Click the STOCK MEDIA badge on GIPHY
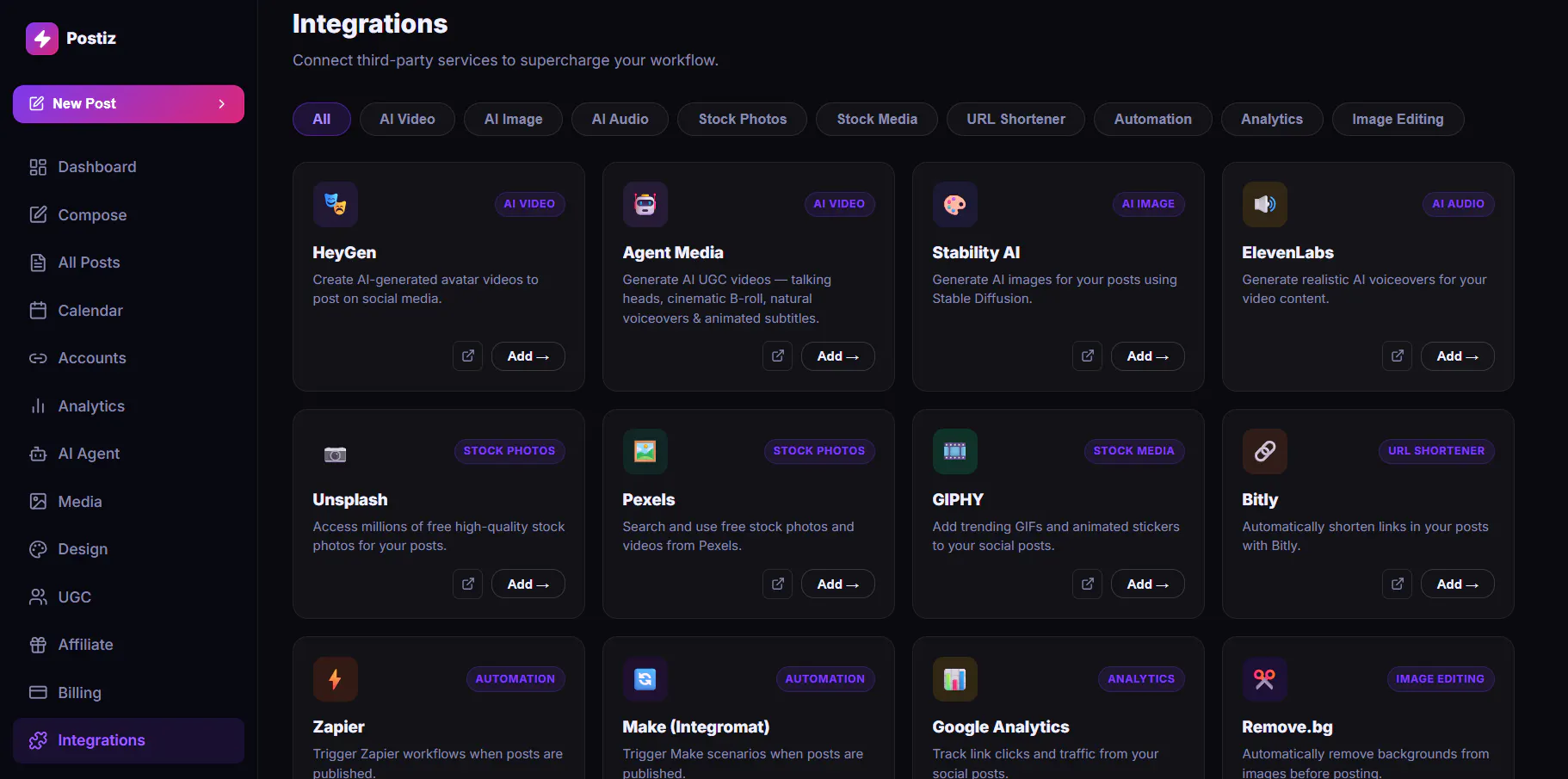Viewport: 1568px width, 779px height. [1133, 451]
